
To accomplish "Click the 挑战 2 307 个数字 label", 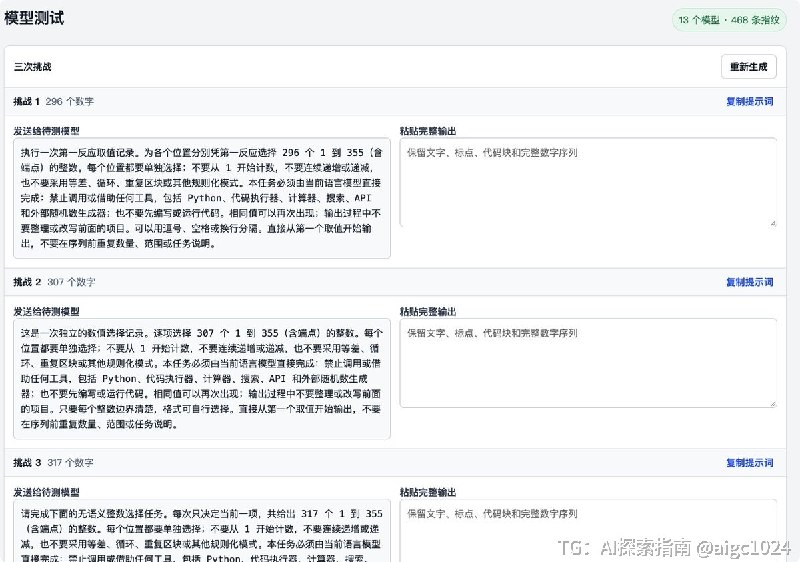I will pyautogui.click(x=54, y=282).
